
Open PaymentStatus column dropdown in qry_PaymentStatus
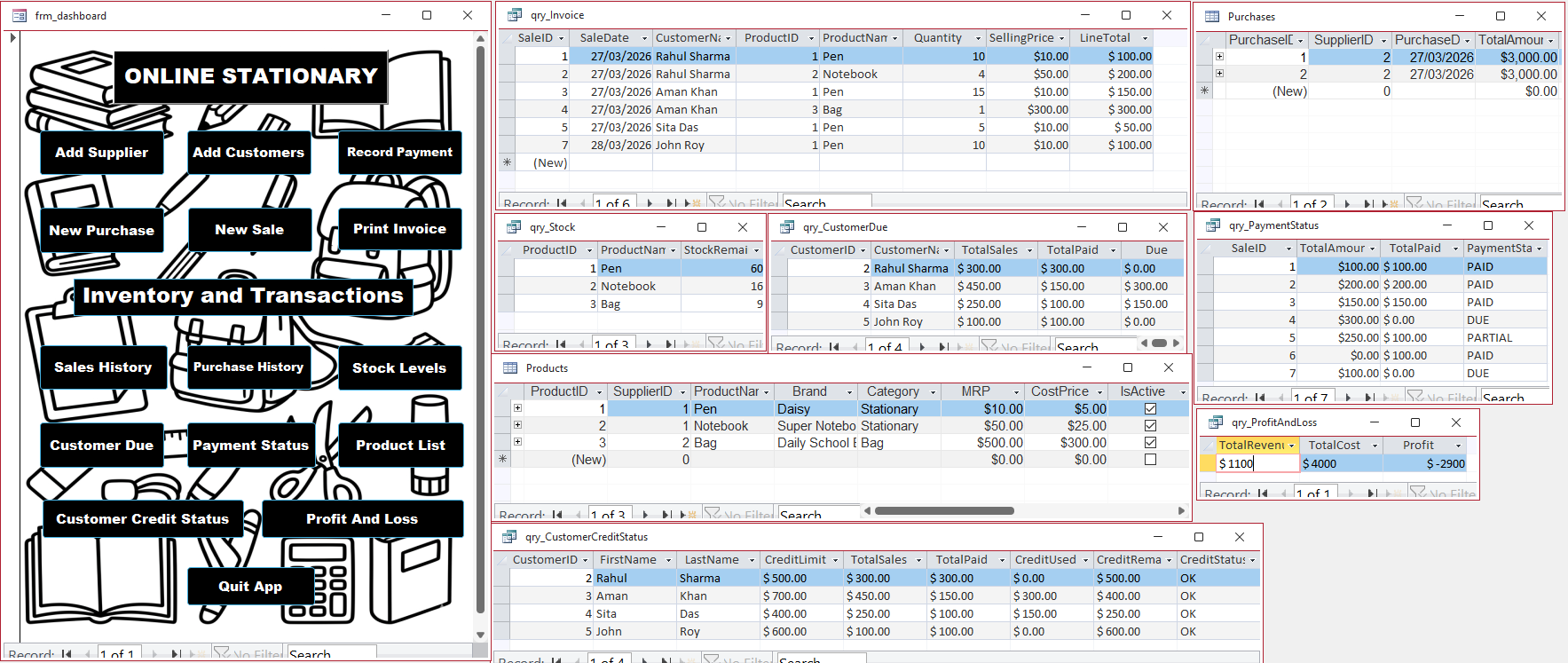(x=1539, y=249)
